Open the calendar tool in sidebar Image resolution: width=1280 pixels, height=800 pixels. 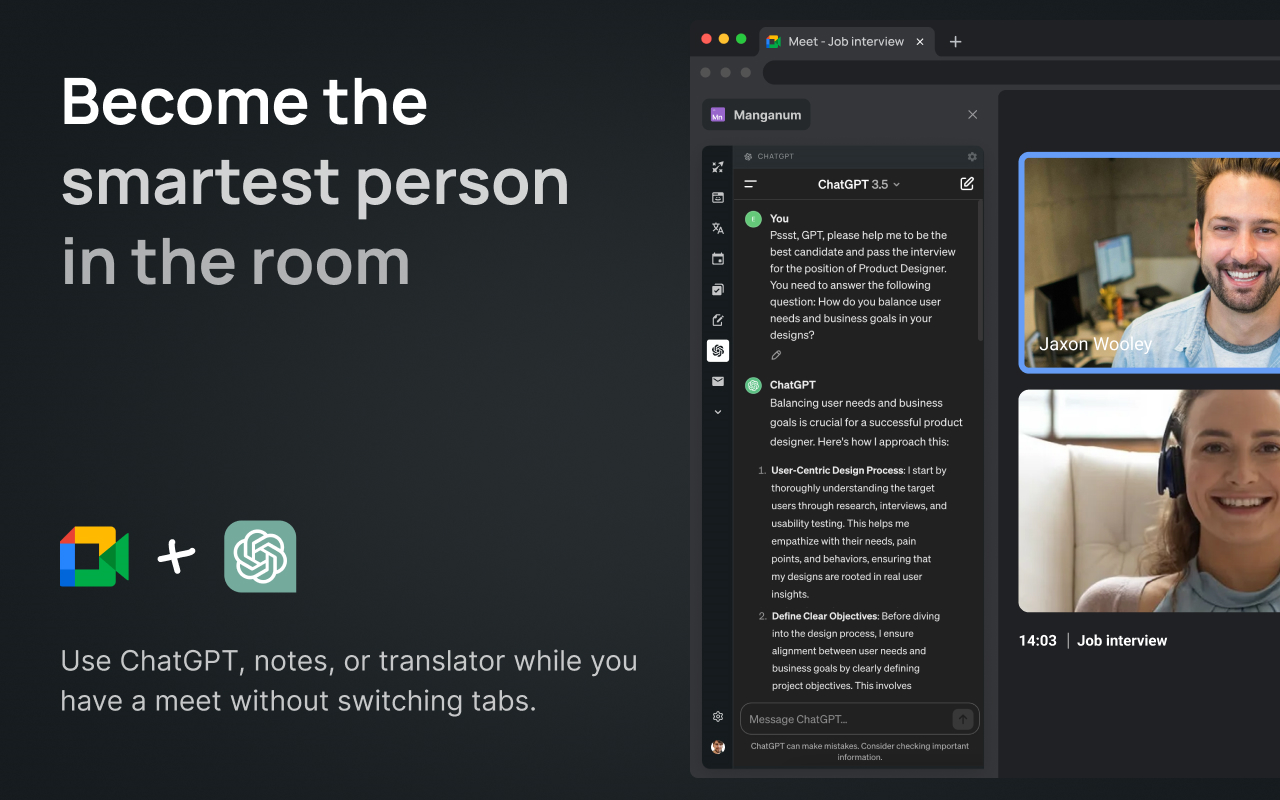(x=717, y=259)
